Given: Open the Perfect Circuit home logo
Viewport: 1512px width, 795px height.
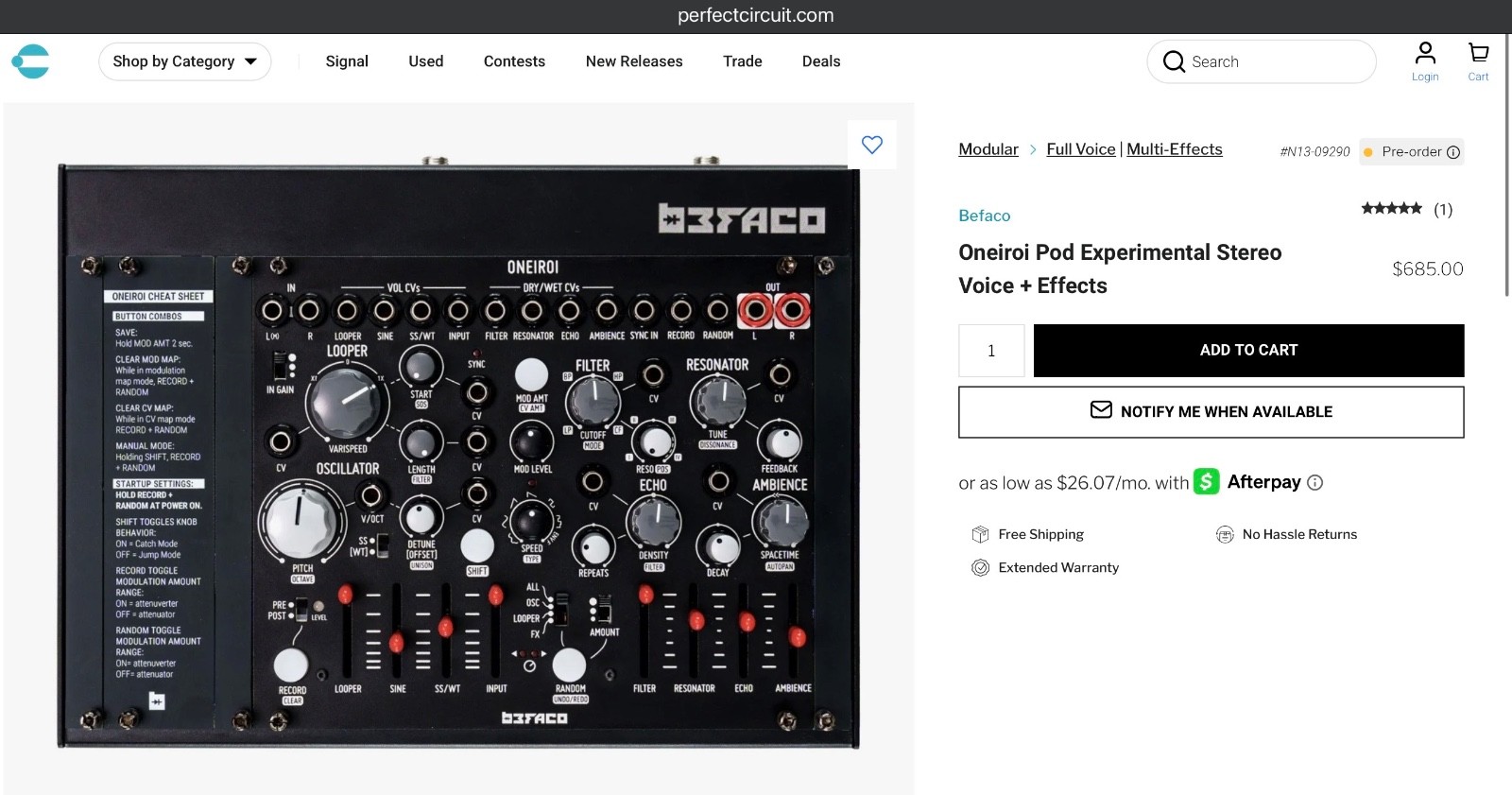Looking at the screenshot, I should [30, 61].
